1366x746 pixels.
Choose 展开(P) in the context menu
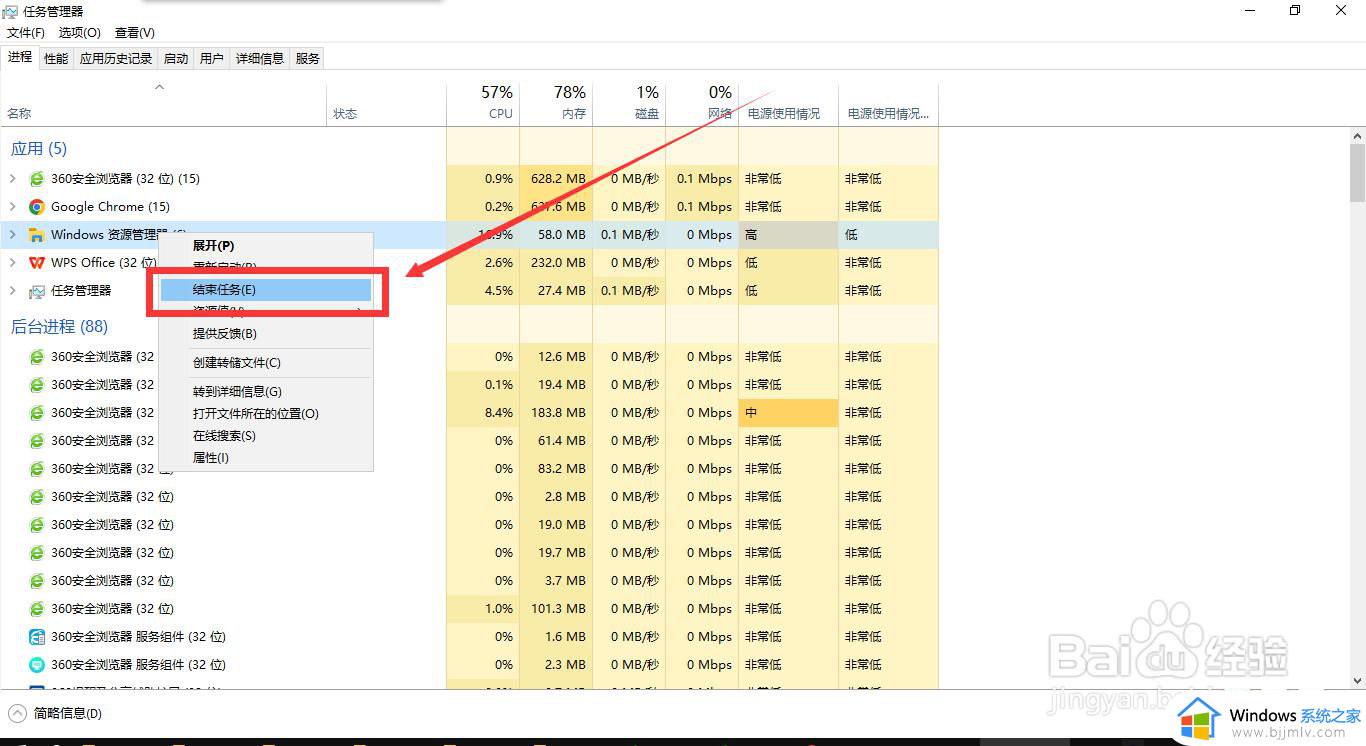coord(267,245)
